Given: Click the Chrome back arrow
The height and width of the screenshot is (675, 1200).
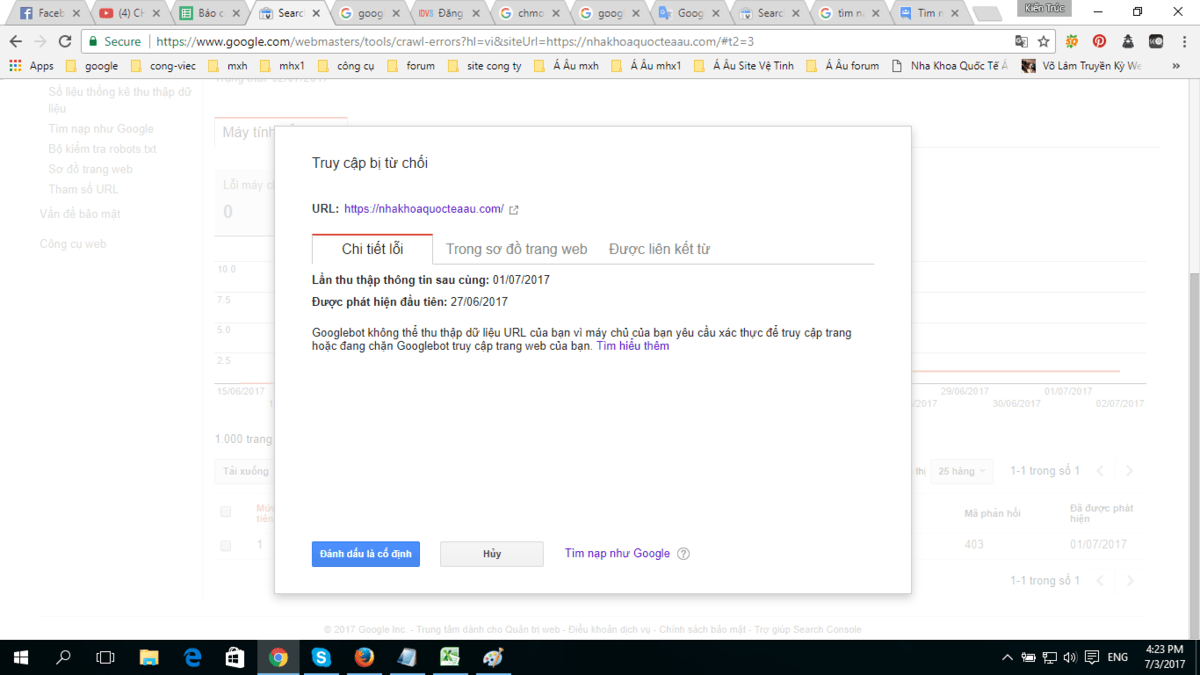Looking at the screenshot, I should 15,42.
